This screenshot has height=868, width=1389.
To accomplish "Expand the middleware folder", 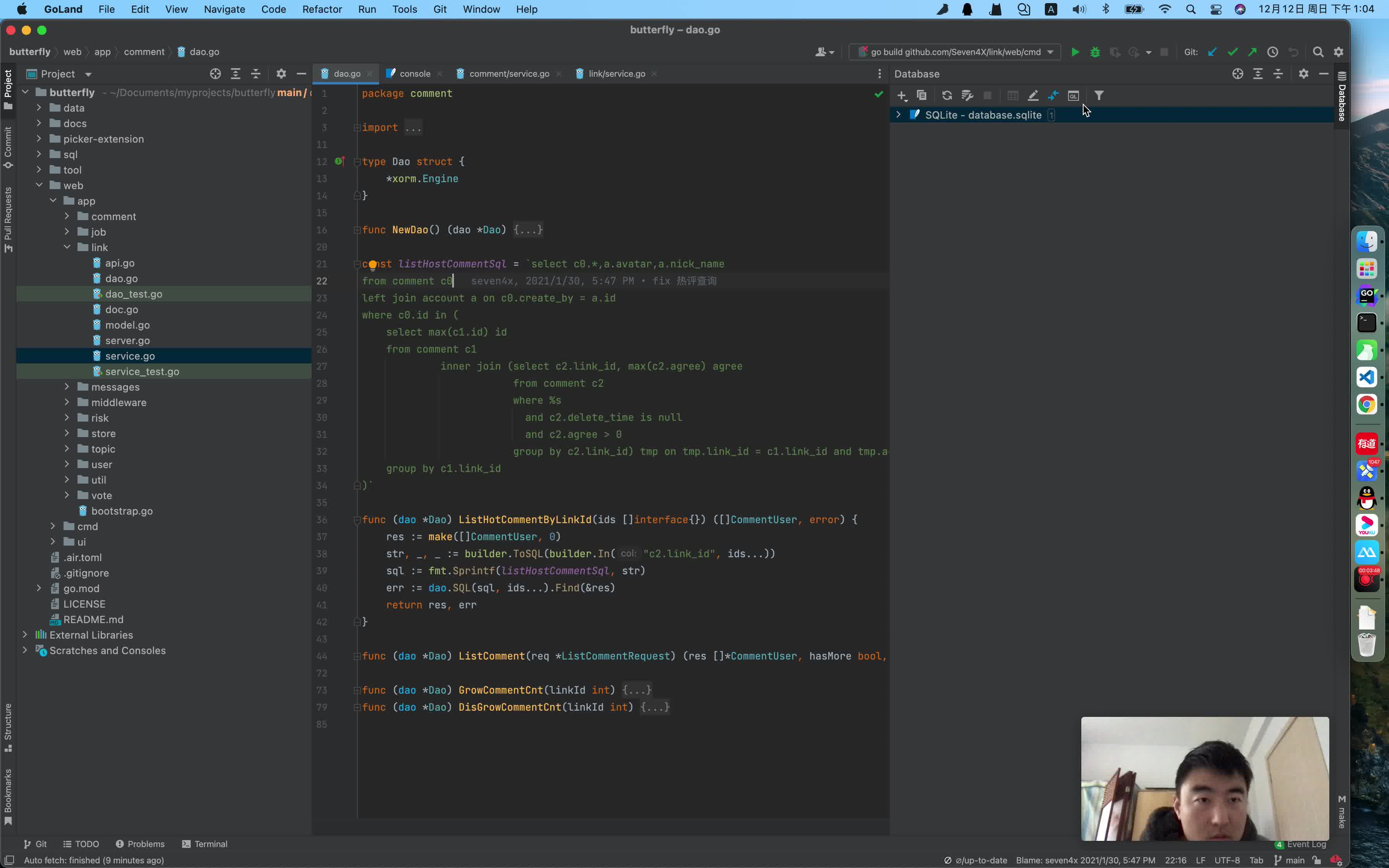I will click(67, 403).
